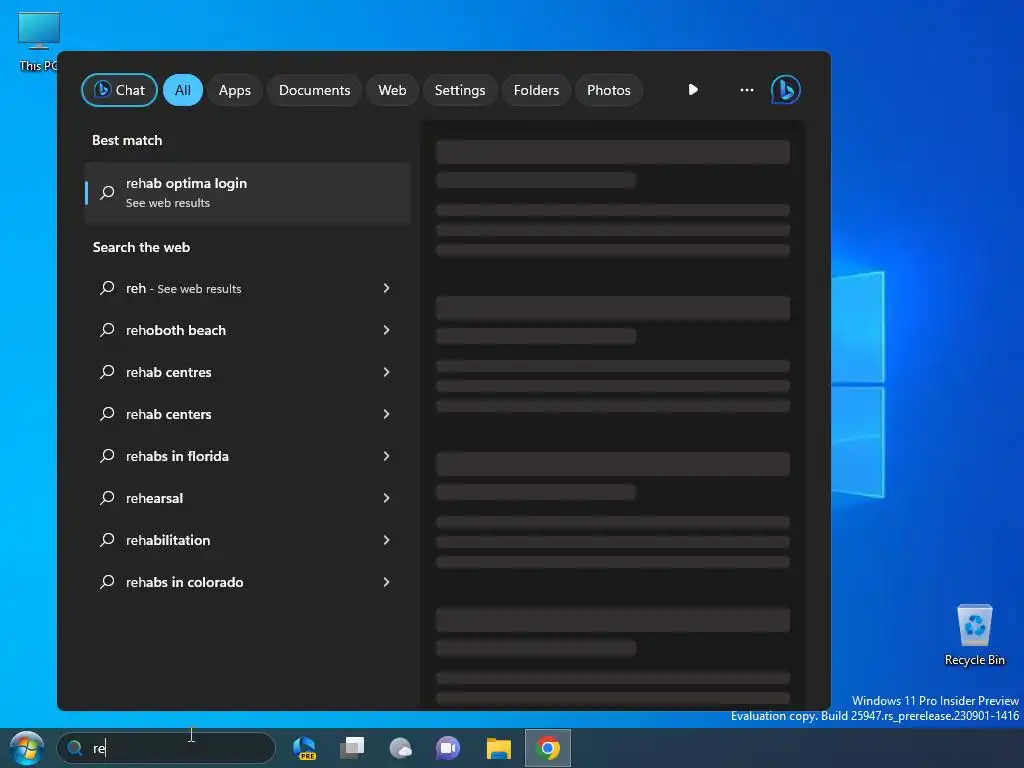The width and height of the screenshot is (1024, 768).
Task: Click the taskbar search input field
Action: 167,748
